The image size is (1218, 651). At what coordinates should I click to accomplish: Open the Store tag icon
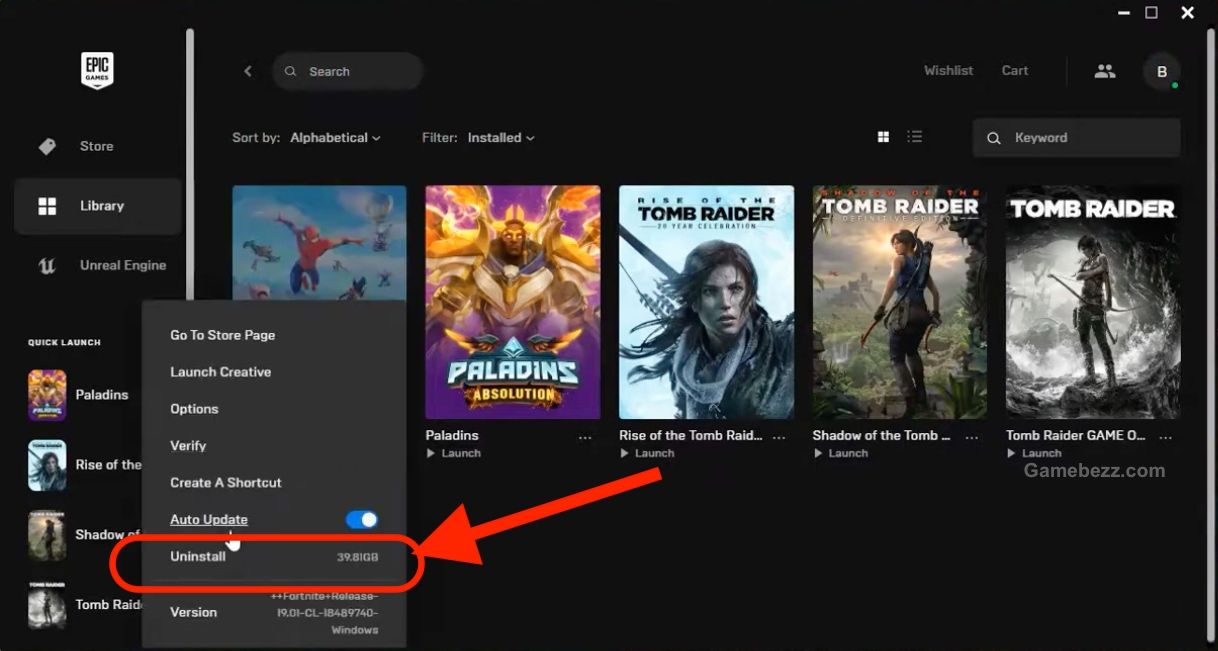[47, 146]
